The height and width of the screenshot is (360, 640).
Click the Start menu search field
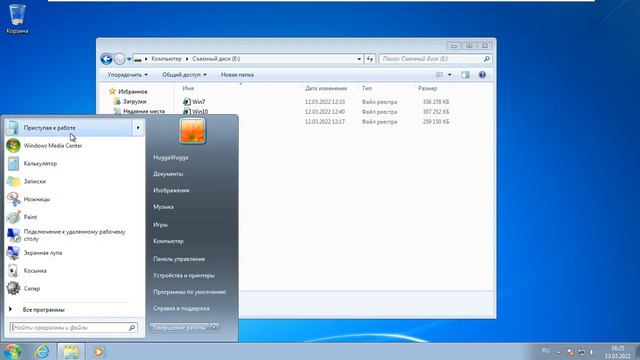[x=74, y=327]
